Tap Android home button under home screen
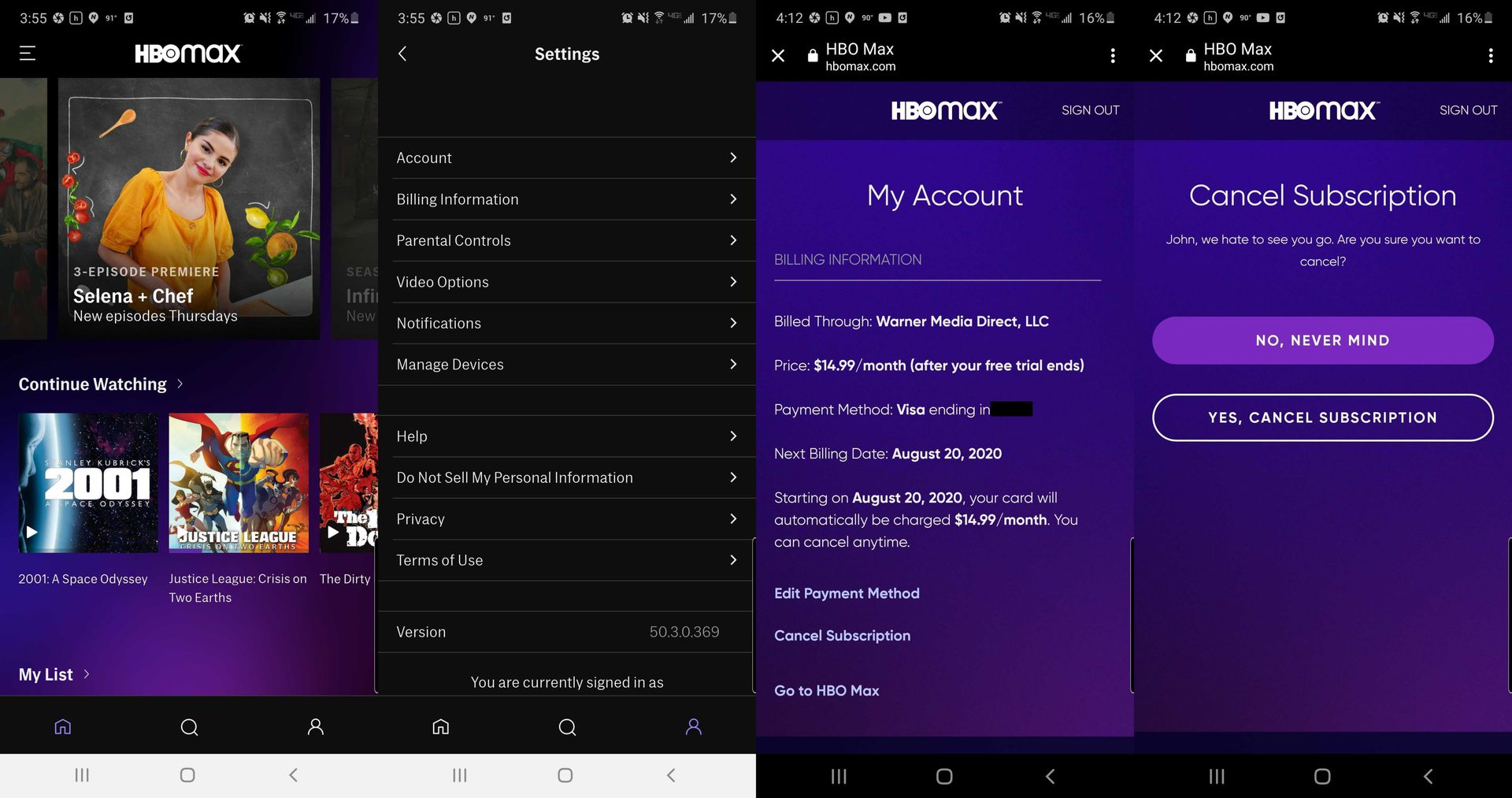The height and width of the screenshot is (798, 1512). (187, 775)
